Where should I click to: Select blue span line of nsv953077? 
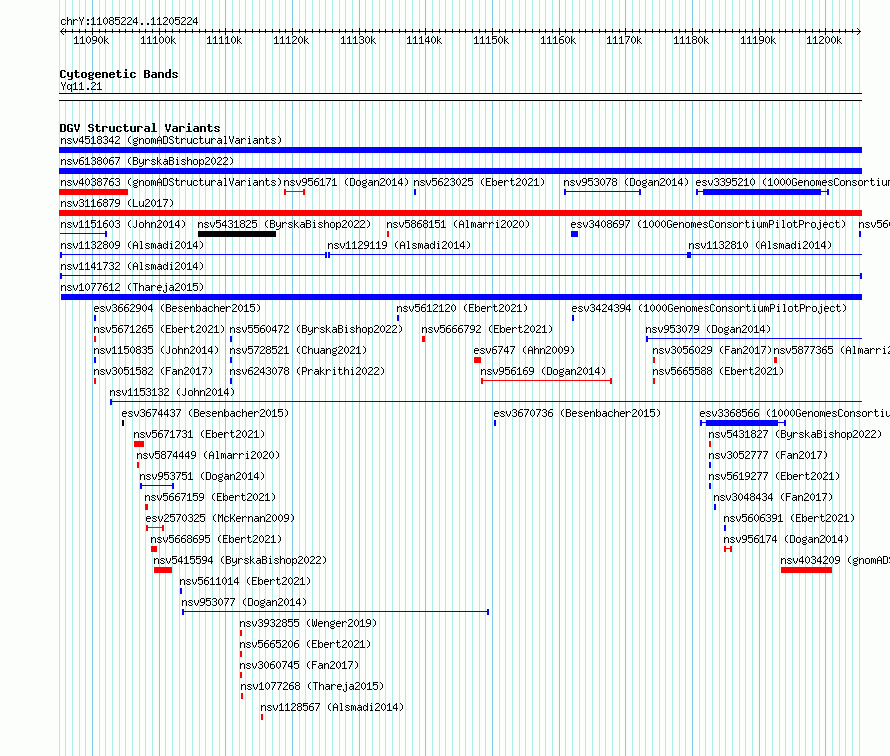click(x=335, y=612)
